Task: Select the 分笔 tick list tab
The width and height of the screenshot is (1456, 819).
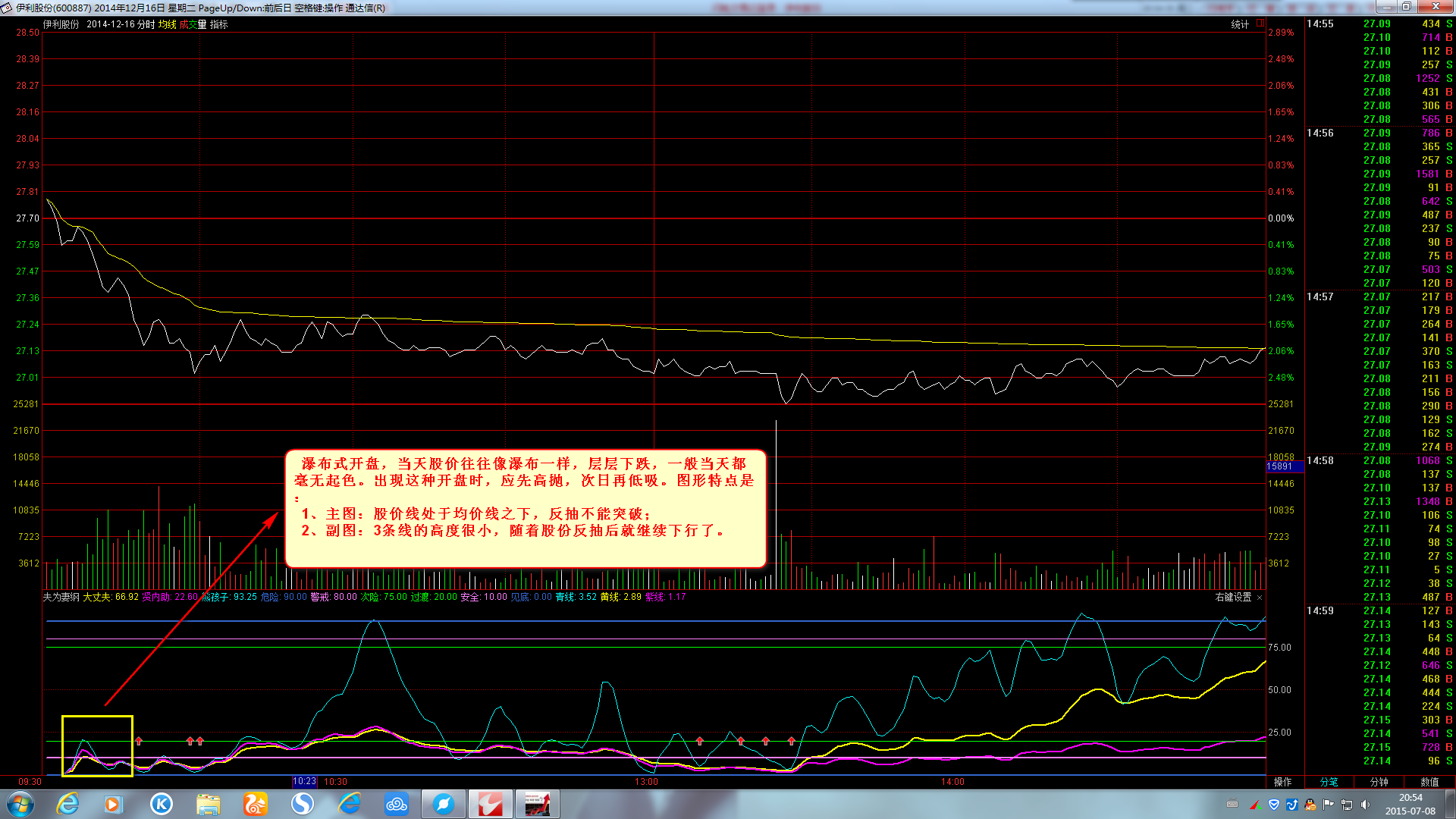Action: (x=1329, y=782)
